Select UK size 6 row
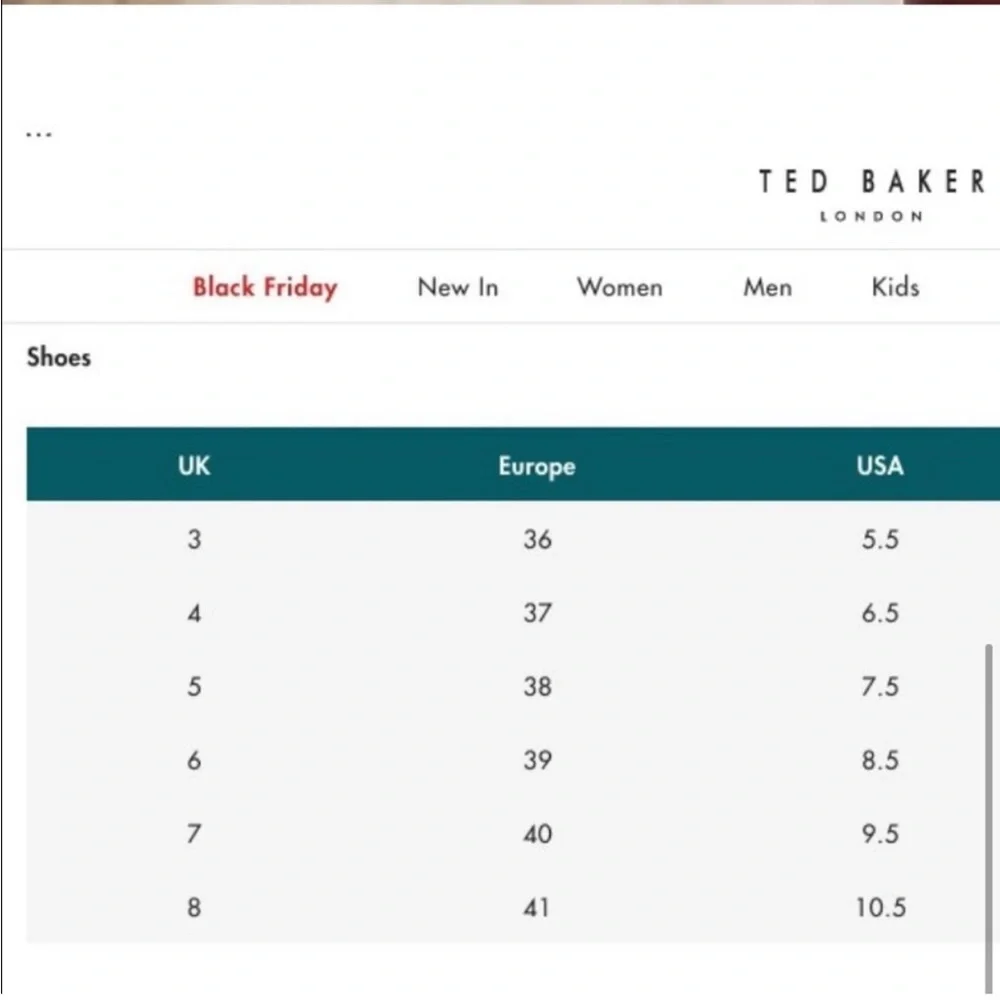This screenshot has width=1000, height=1000. (193, 760)
